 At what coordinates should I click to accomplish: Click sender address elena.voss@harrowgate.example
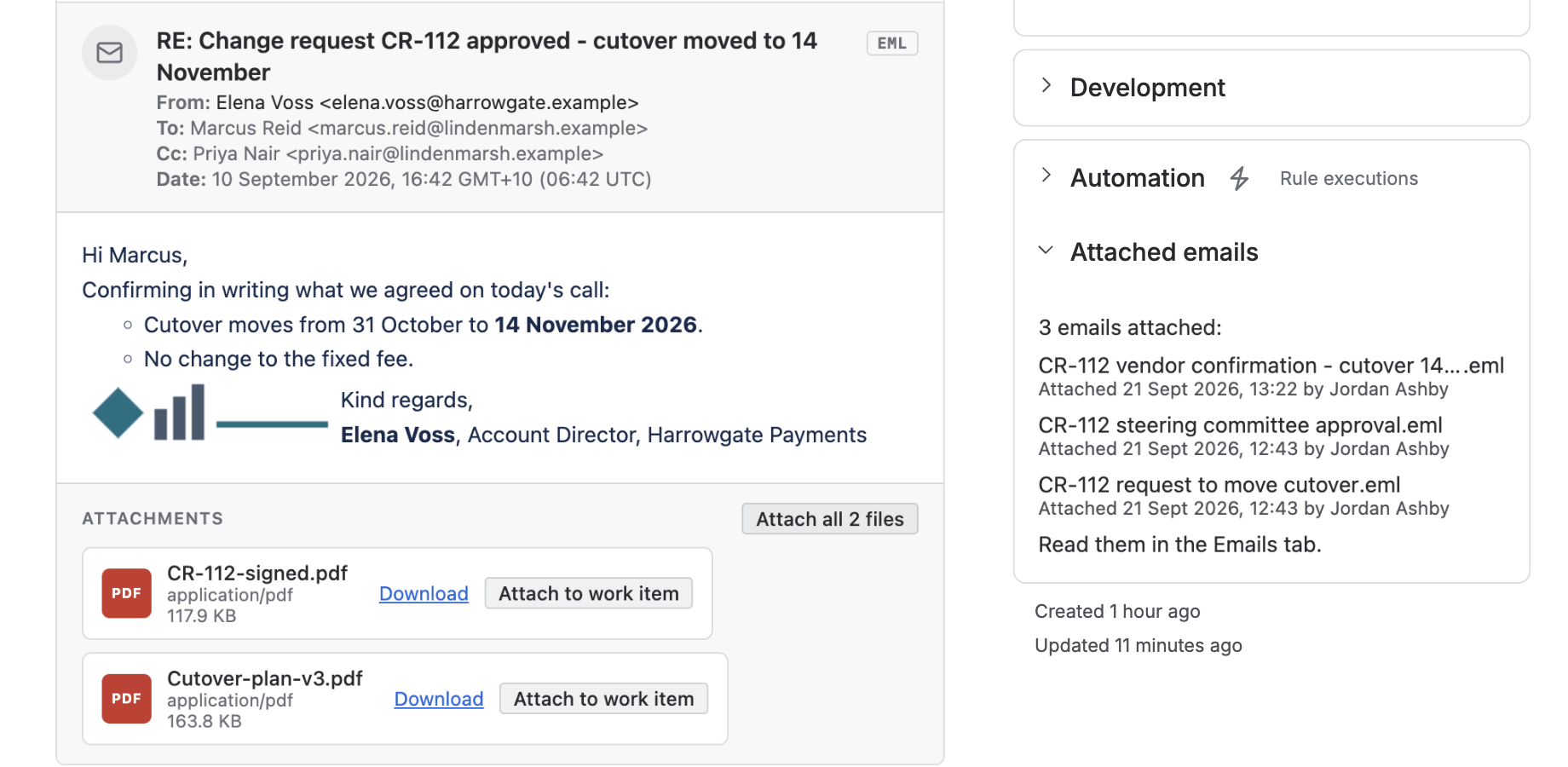tap(479, 102)
